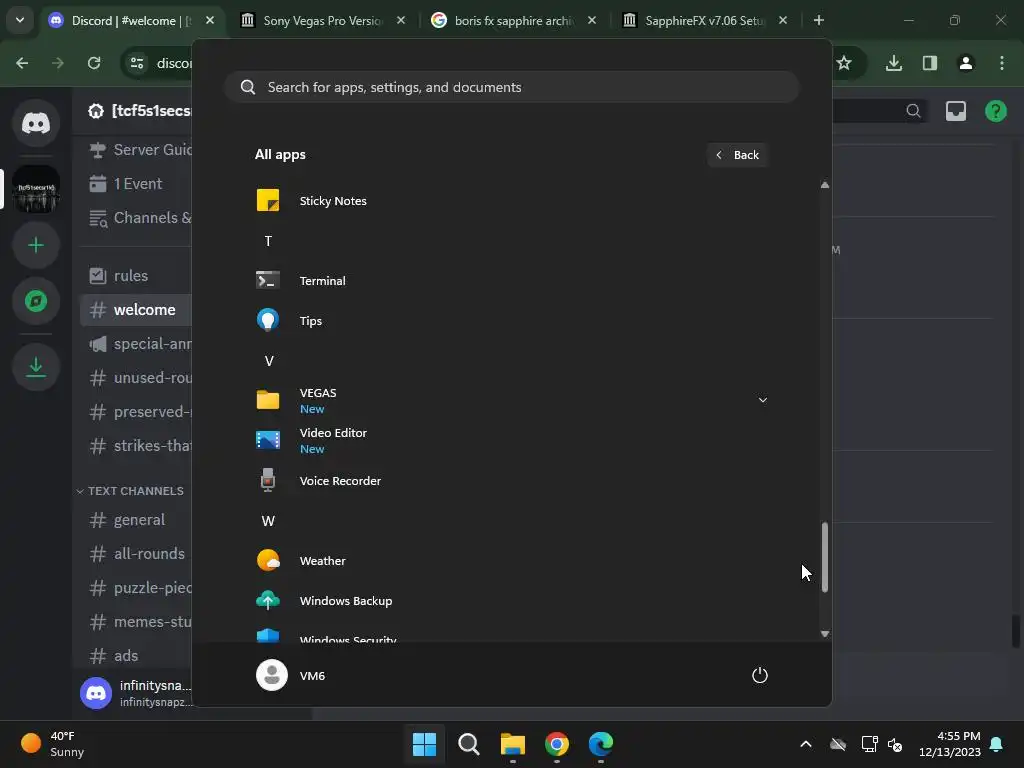Open the general text channel

tap(137, 520)
